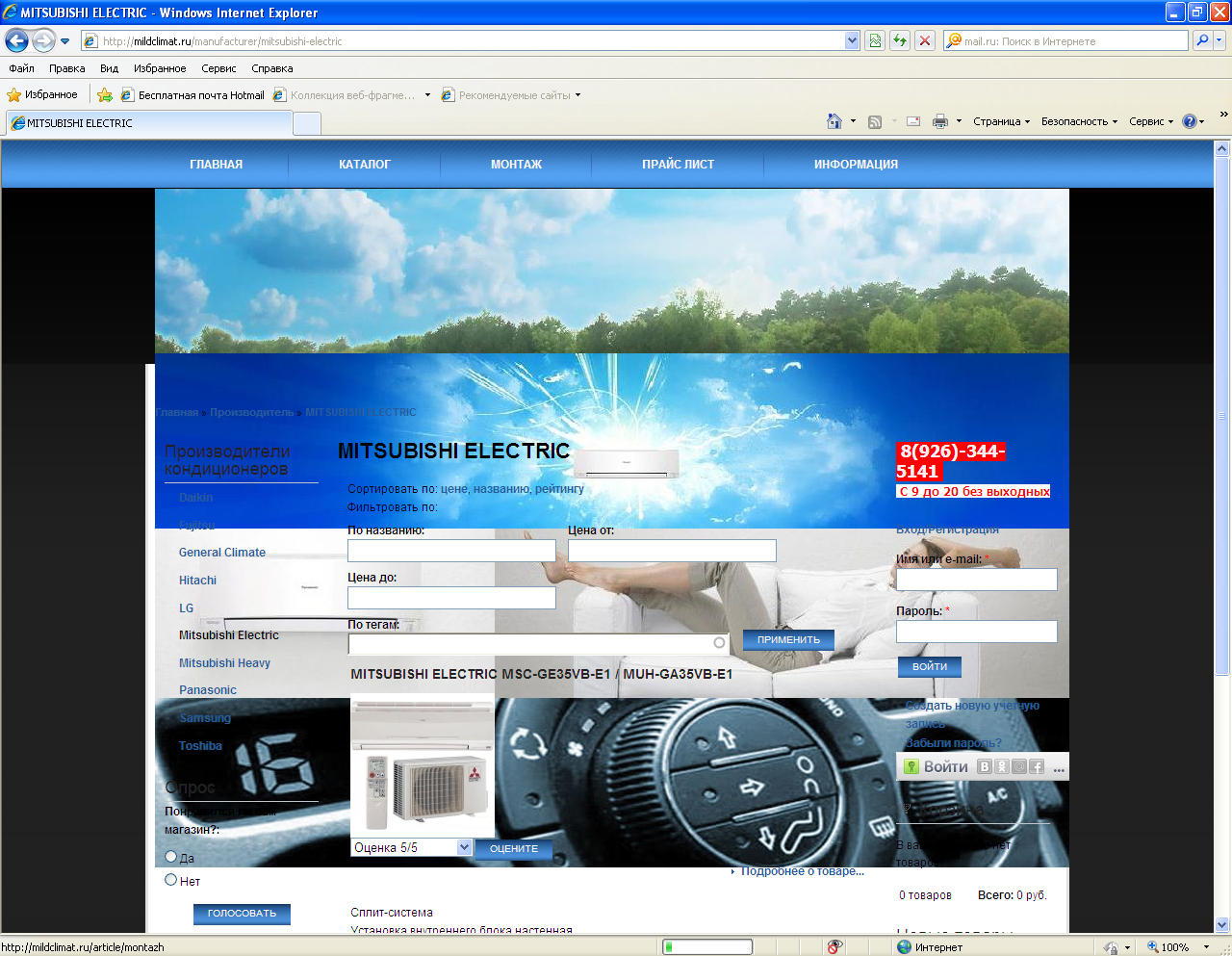1232x956 pixels.
Task: Click the vertical scrollbar down arrow
Action: coord(1222,924)
